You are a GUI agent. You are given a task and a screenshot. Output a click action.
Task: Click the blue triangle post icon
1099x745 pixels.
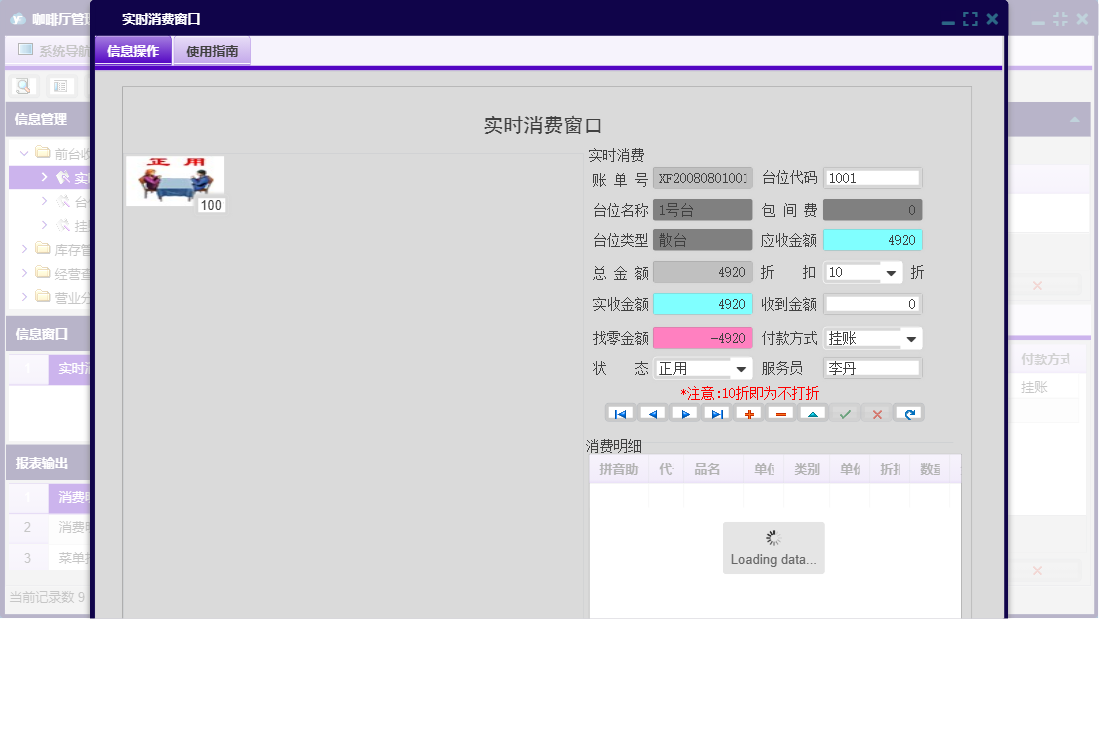pyautogui.click(x=812, y=412)
